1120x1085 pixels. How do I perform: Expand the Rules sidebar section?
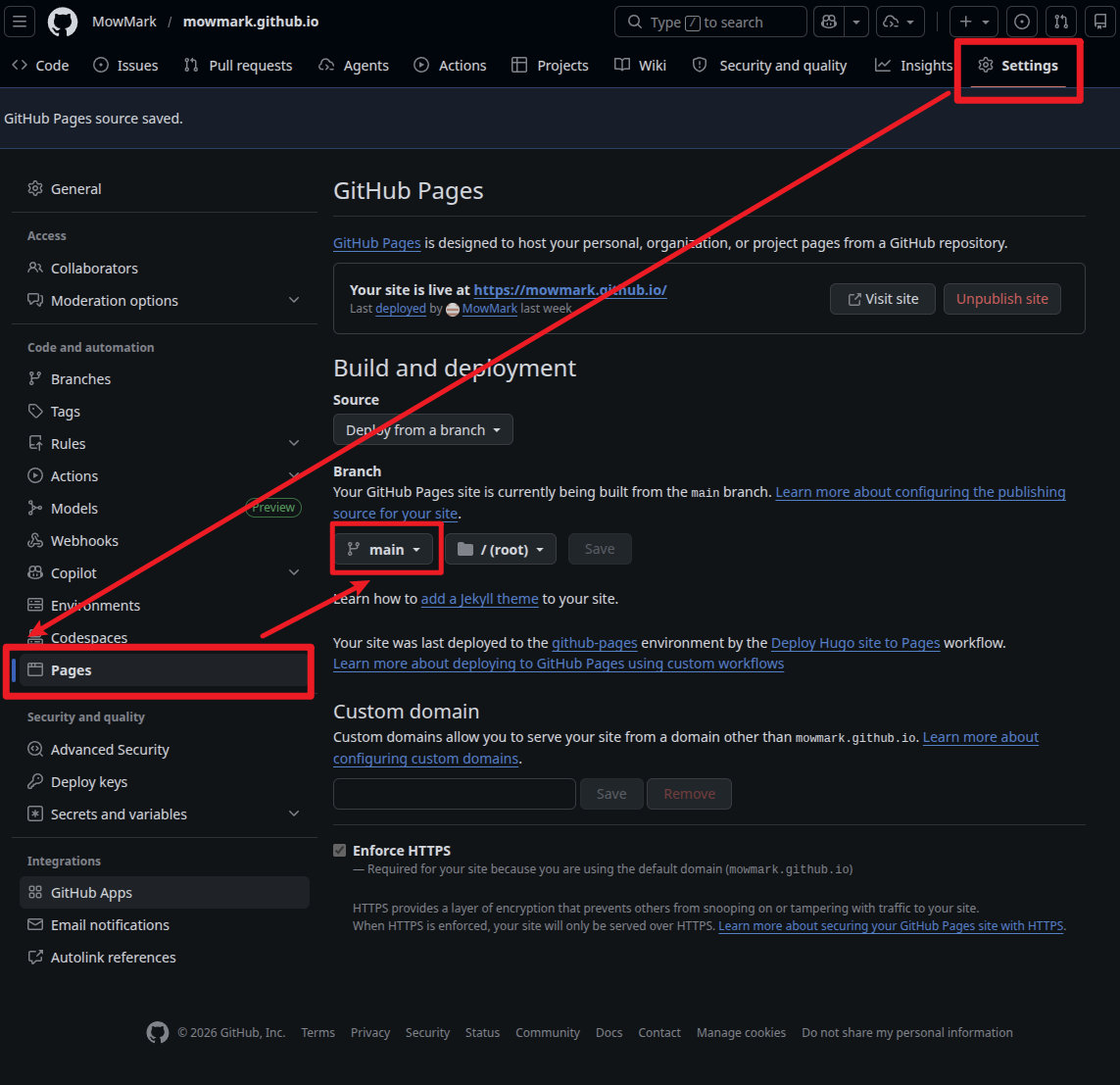165,443
